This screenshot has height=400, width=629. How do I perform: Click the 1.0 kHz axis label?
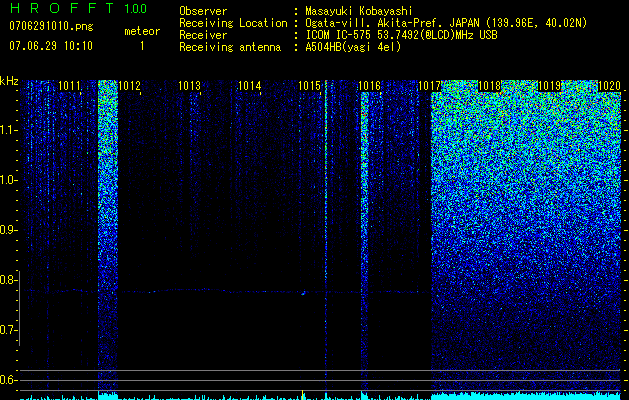[8, 180]
